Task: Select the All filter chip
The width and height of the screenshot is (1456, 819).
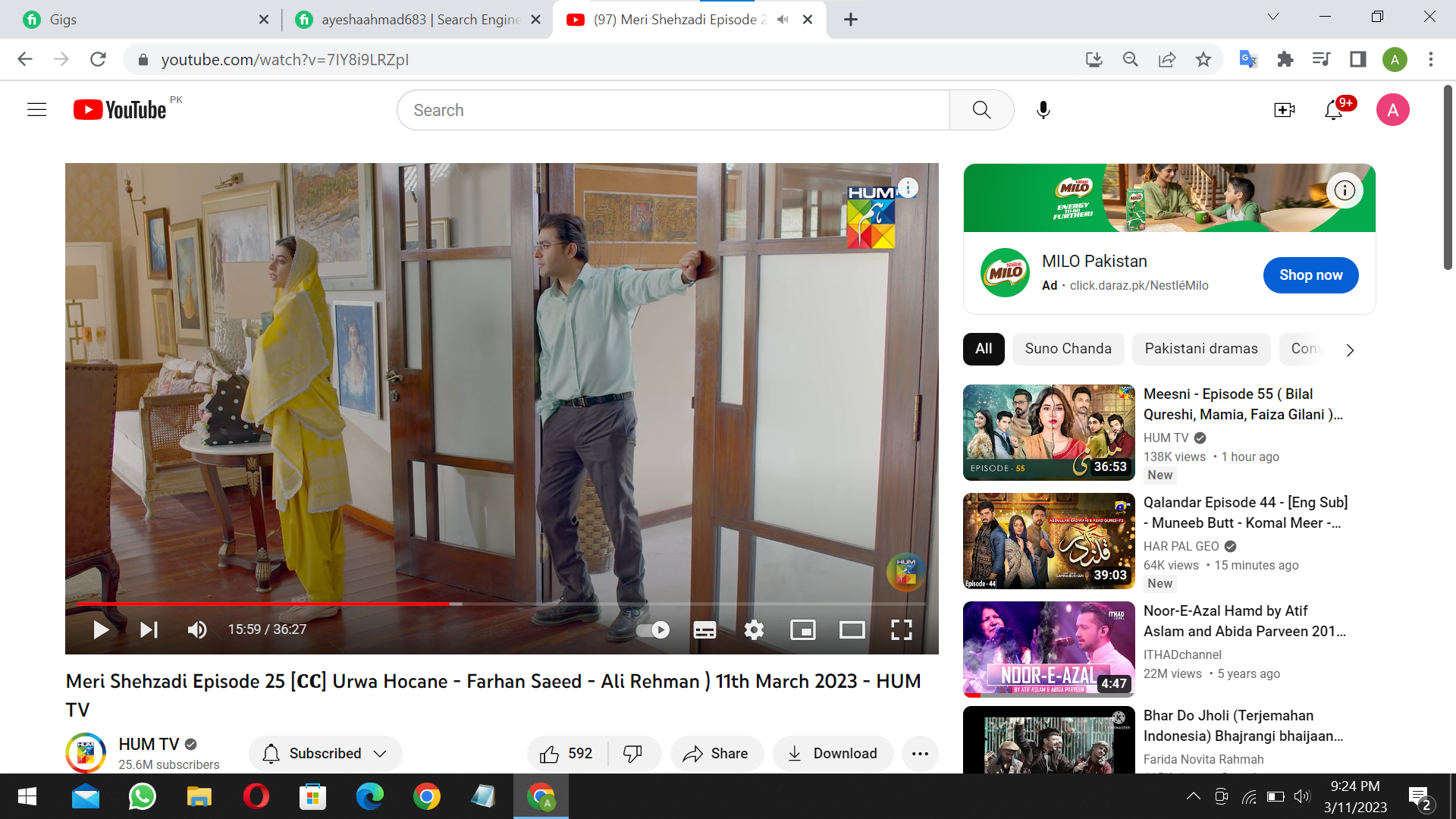Action: point(984,349)
